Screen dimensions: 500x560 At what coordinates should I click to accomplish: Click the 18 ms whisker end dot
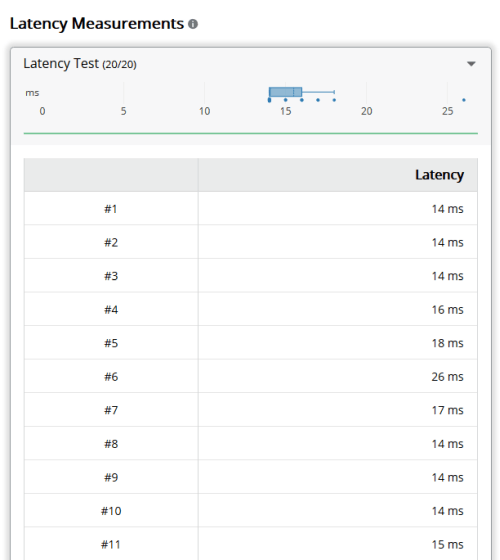tap(334, 100)
